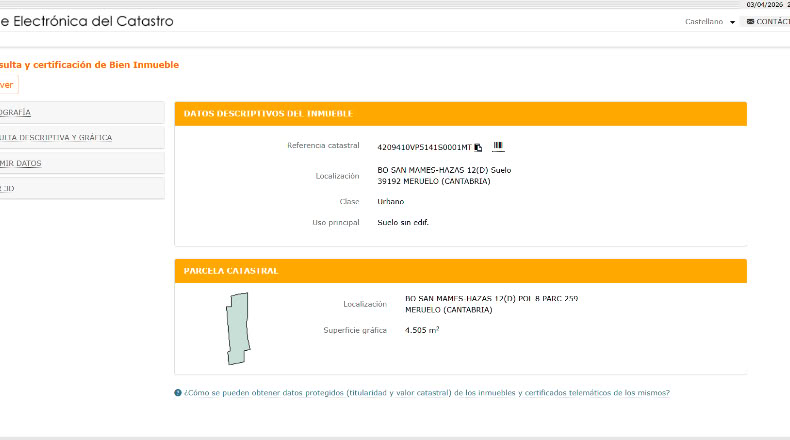Open the Castellano language dropdown
Image resolution: width=790 pixels, height=440 pixels.
[x=710, y=22]
